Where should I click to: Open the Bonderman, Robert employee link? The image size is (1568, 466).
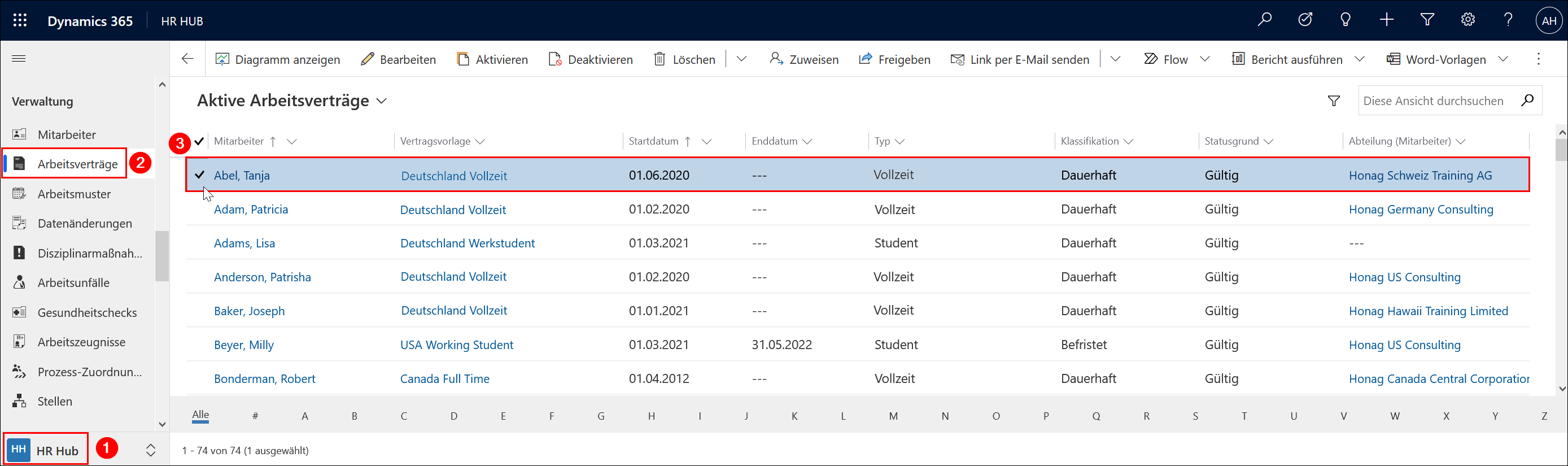[265, 379]
